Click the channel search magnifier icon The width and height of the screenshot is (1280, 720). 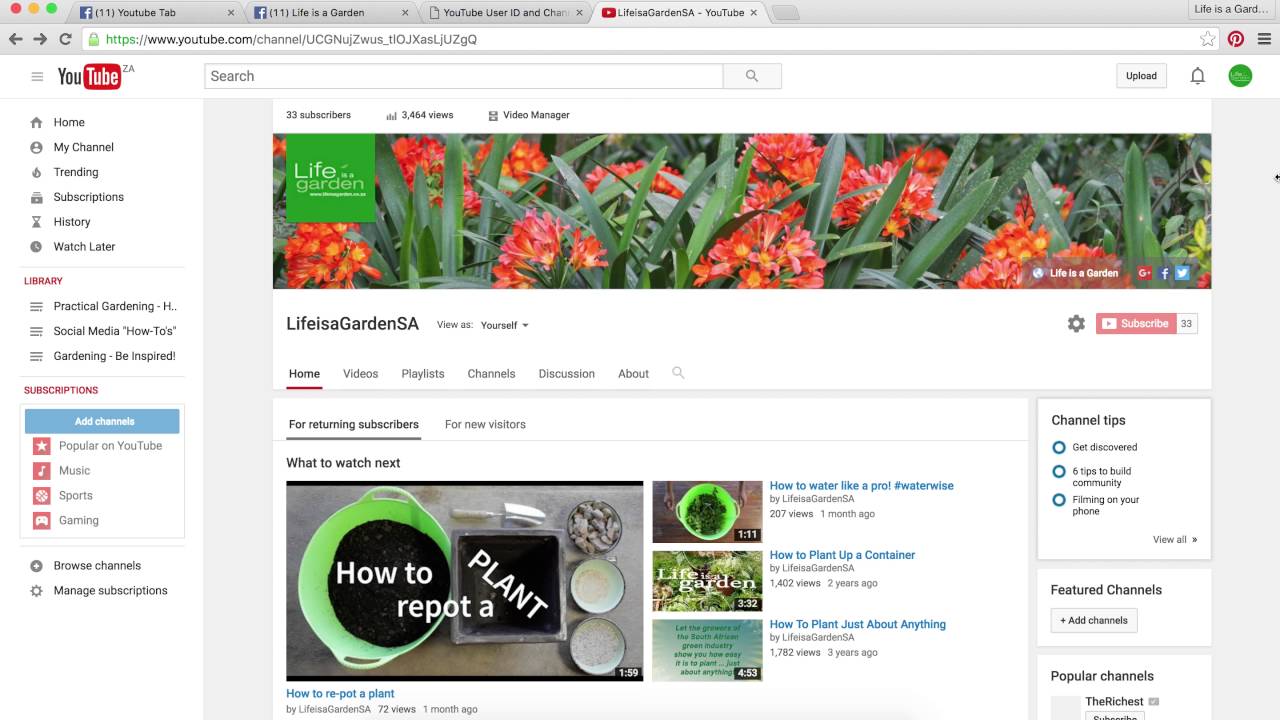click(678, 373)
